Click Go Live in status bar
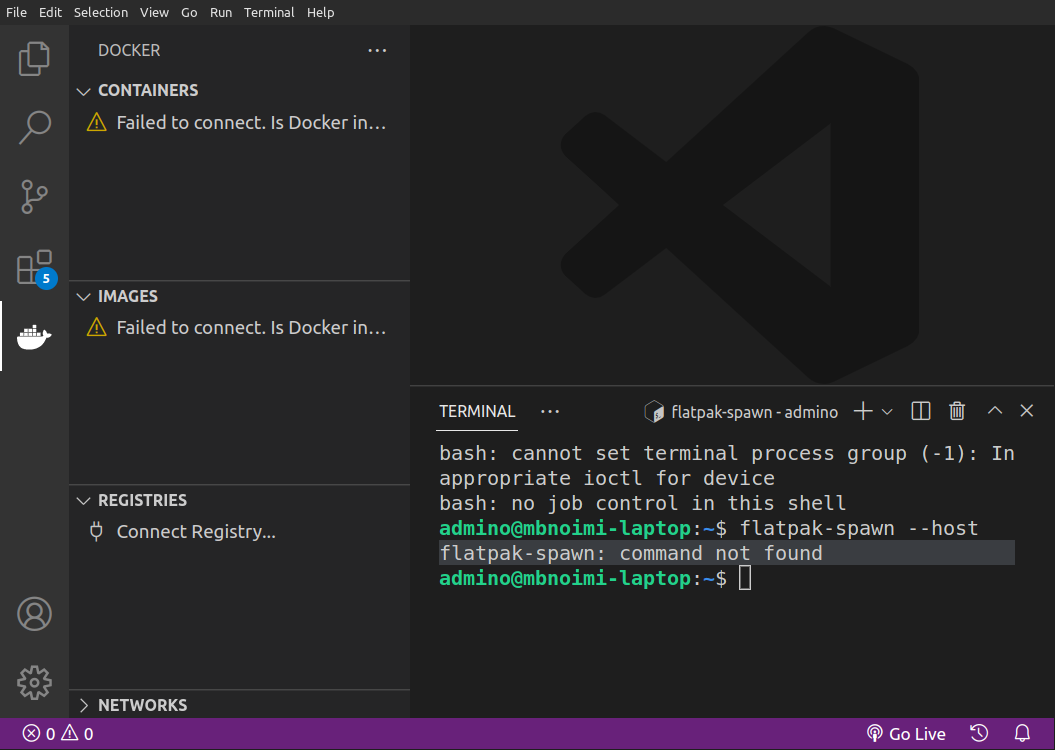Image resolution: width=1055 pixels, height=750 pixels. (906, 734)
